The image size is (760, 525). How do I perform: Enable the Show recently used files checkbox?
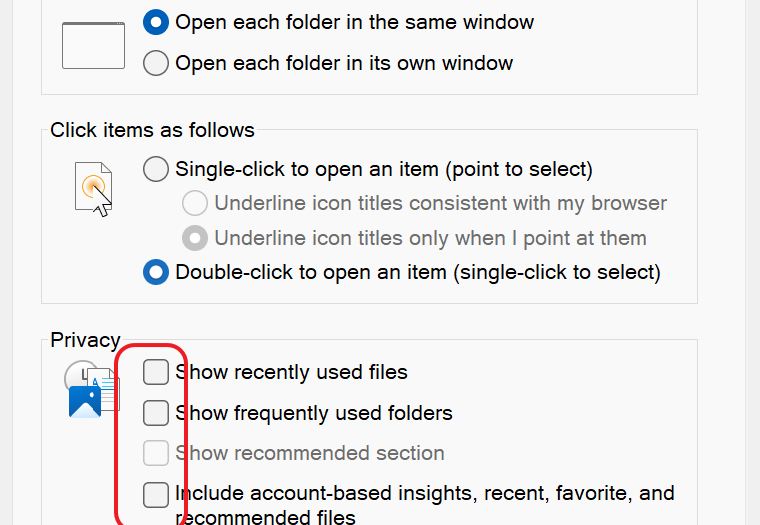point(156,372)
